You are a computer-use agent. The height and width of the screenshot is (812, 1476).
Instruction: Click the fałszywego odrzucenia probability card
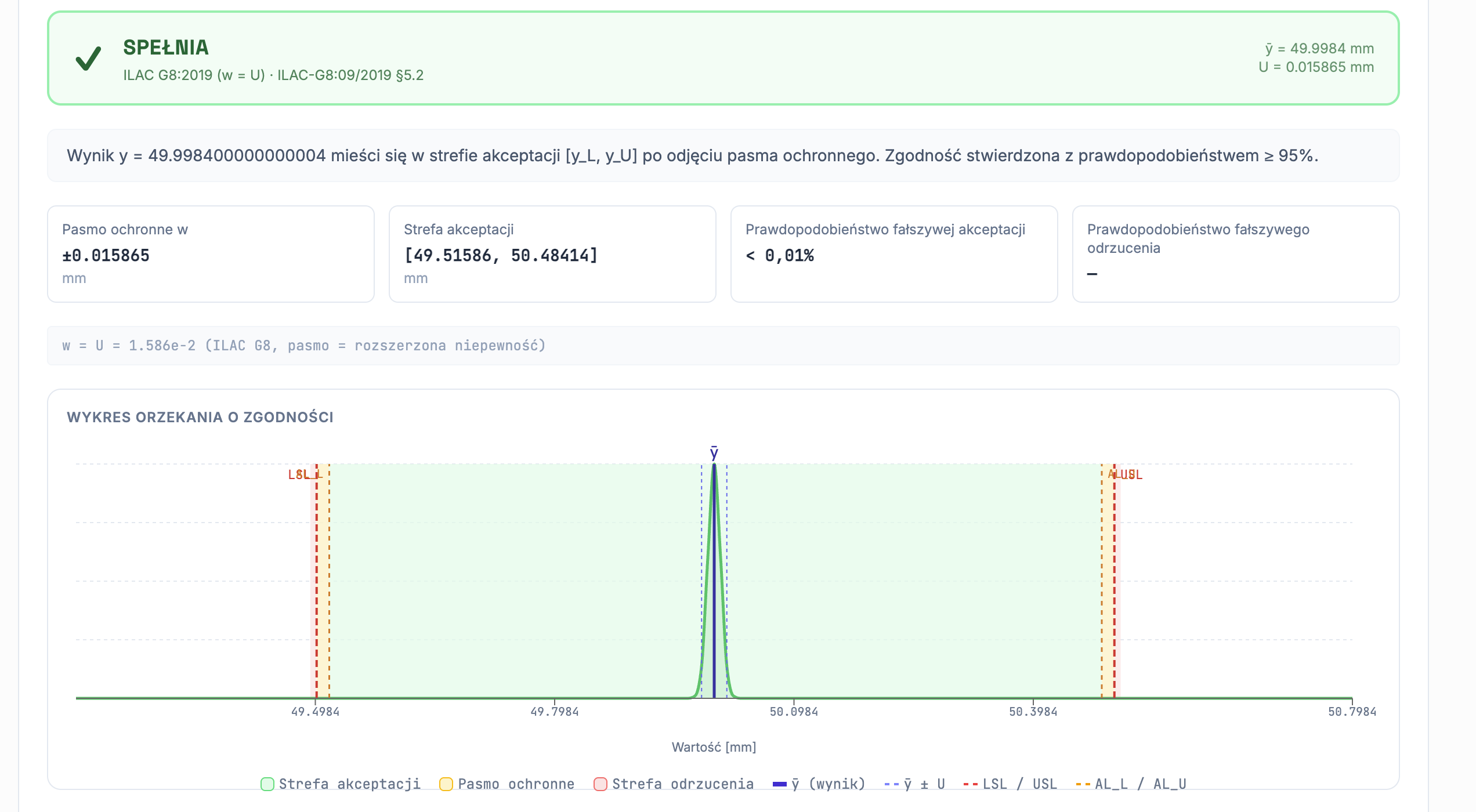[x=1236, y=254]
